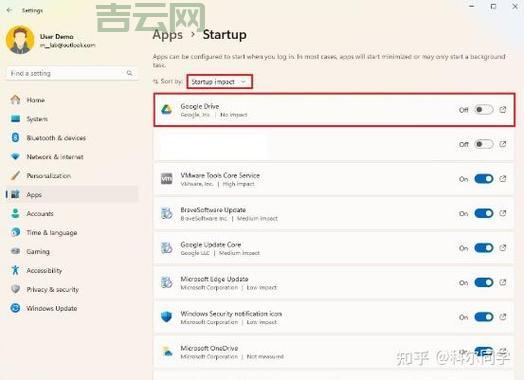Open the Accessibility figure icon
The width and height of the screenshot is (524, 380).
click(x=15, y=270)
